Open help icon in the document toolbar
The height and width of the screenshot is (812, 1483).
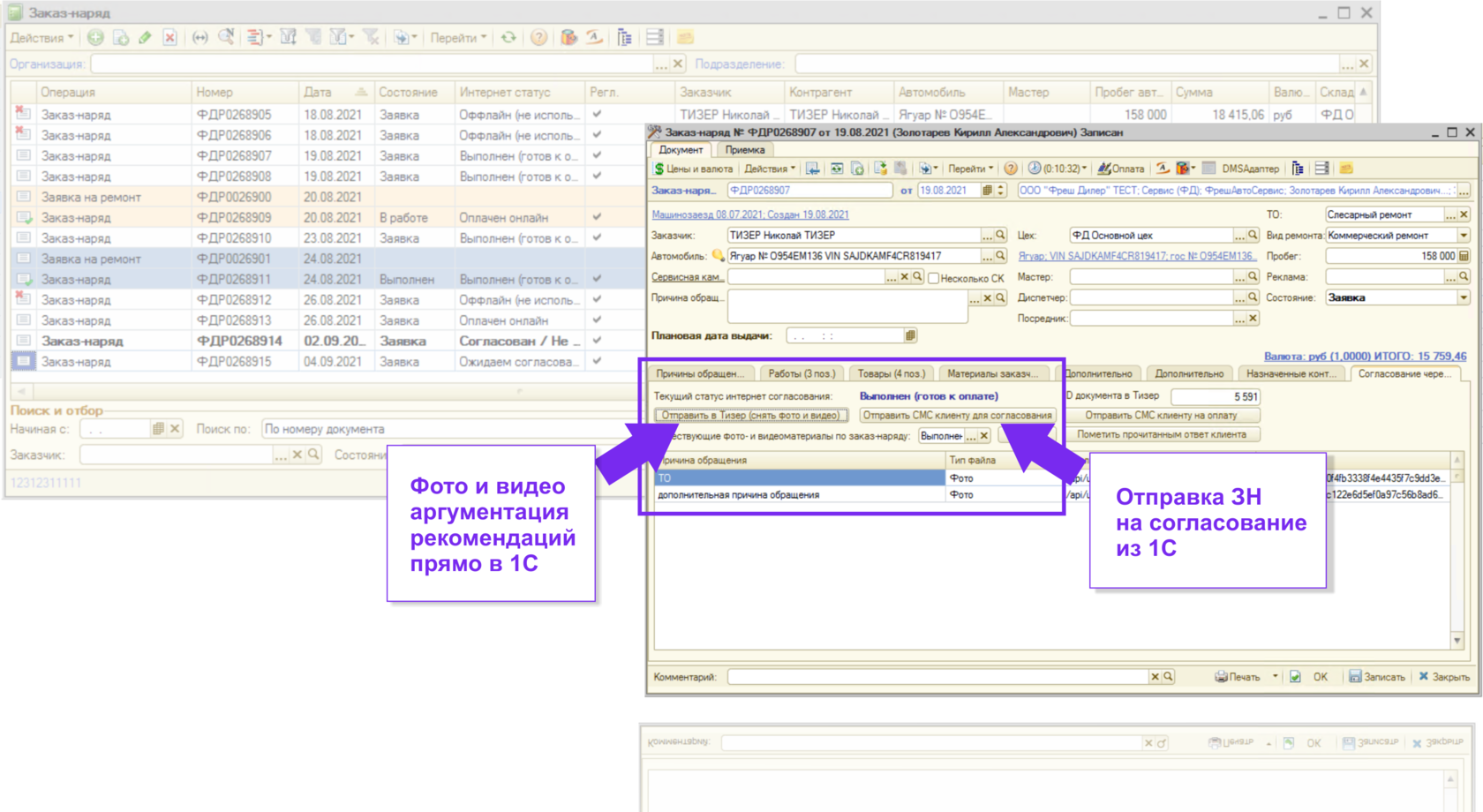1011,169
